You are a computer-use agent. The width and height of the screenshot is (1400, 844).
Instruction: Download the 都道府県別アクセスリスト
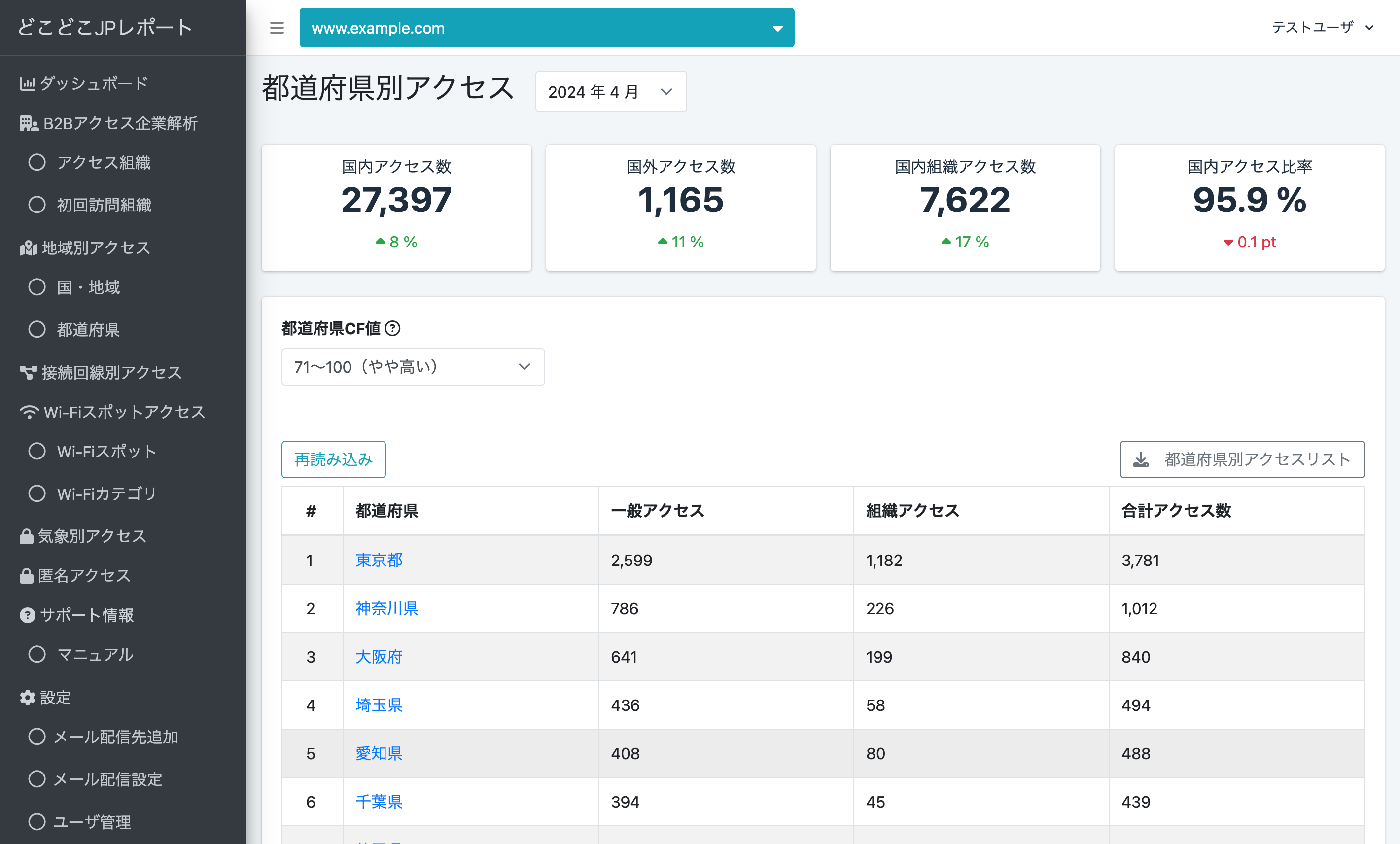[1242, 459]
